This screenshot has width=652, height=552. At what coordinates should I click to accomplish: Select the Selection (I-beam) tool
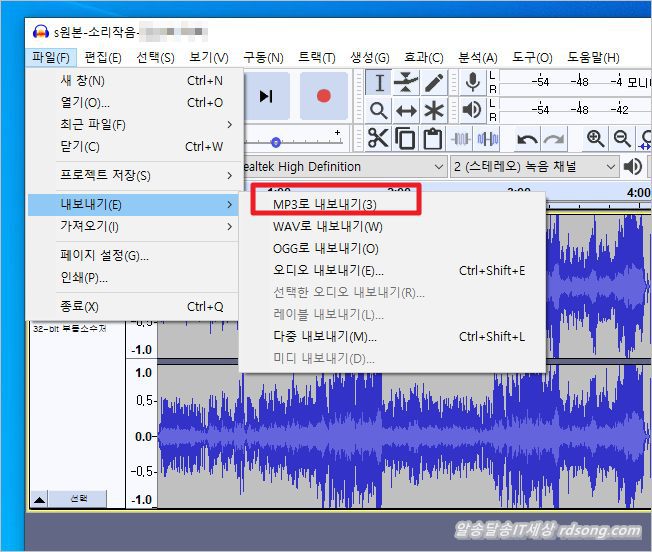click(378, 82)
